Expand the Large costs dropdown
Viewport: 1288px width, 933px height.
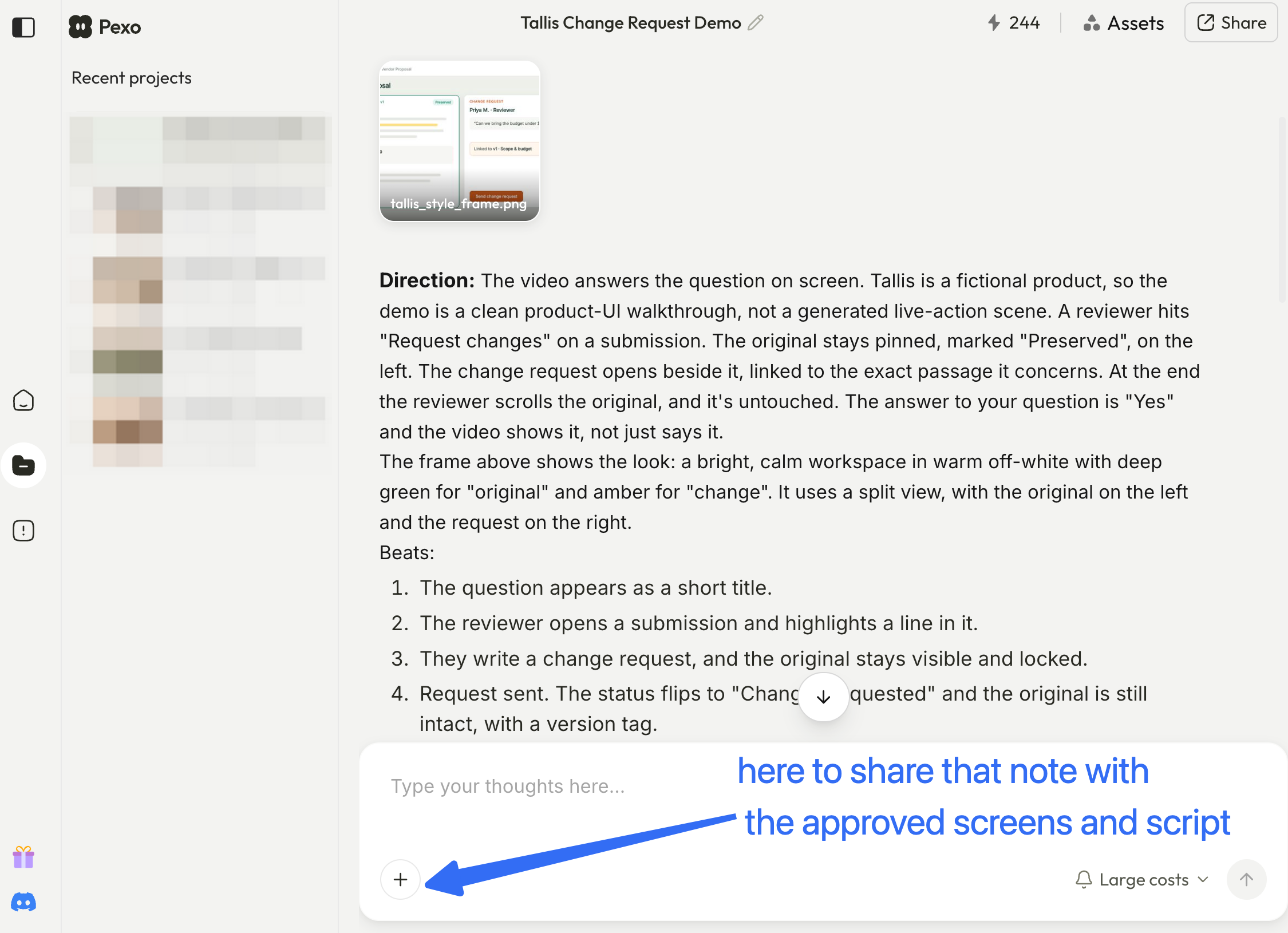click(1143, 880)
